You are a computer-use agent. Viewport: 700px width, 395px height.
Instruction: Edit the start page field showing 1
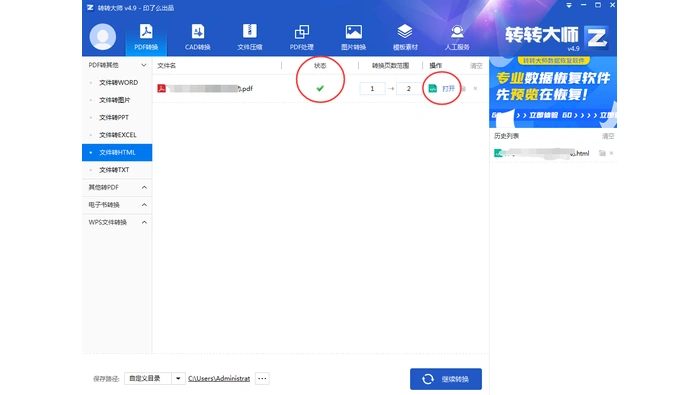pos(372,88)
